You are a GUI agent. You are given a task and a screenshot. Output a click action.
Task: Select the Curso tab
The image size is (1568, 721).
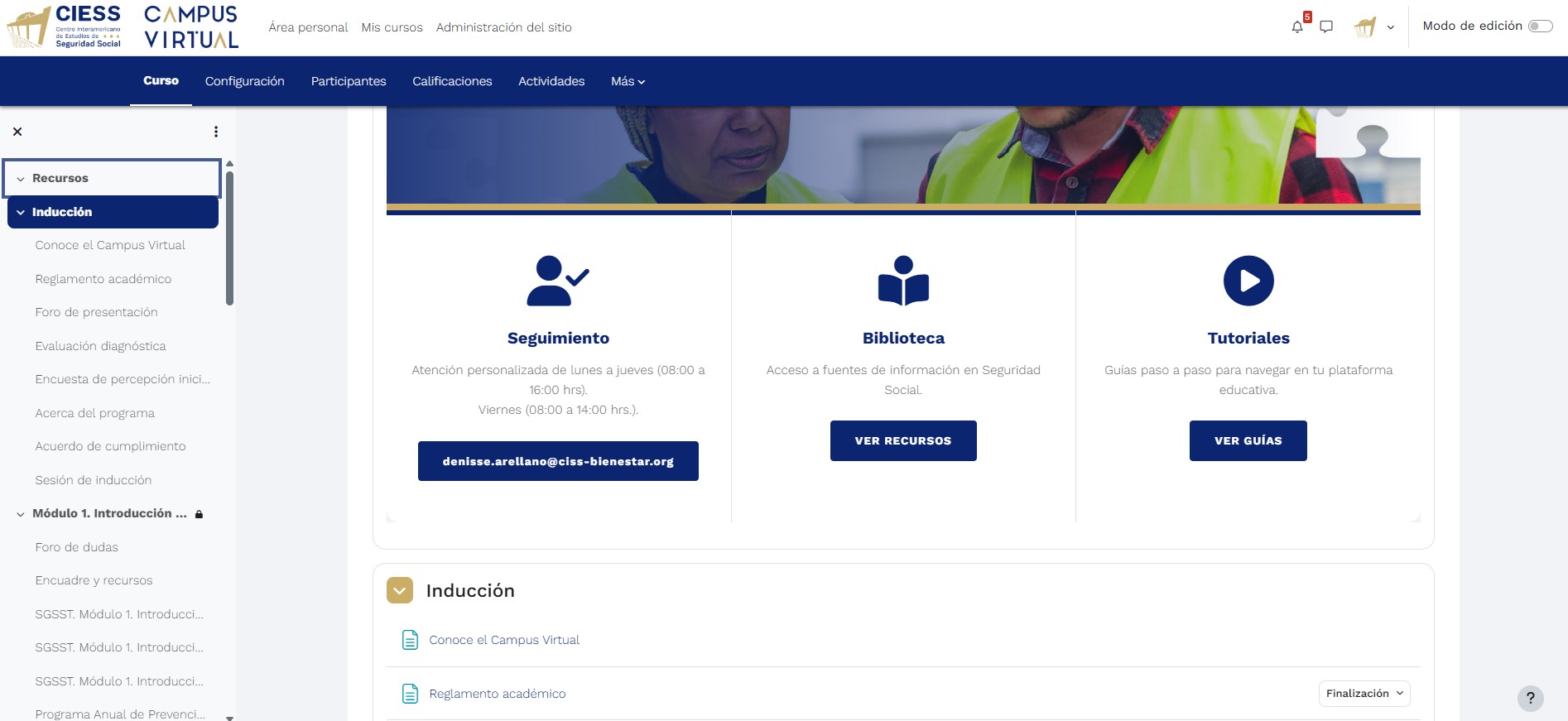click(x=161, y=81)
